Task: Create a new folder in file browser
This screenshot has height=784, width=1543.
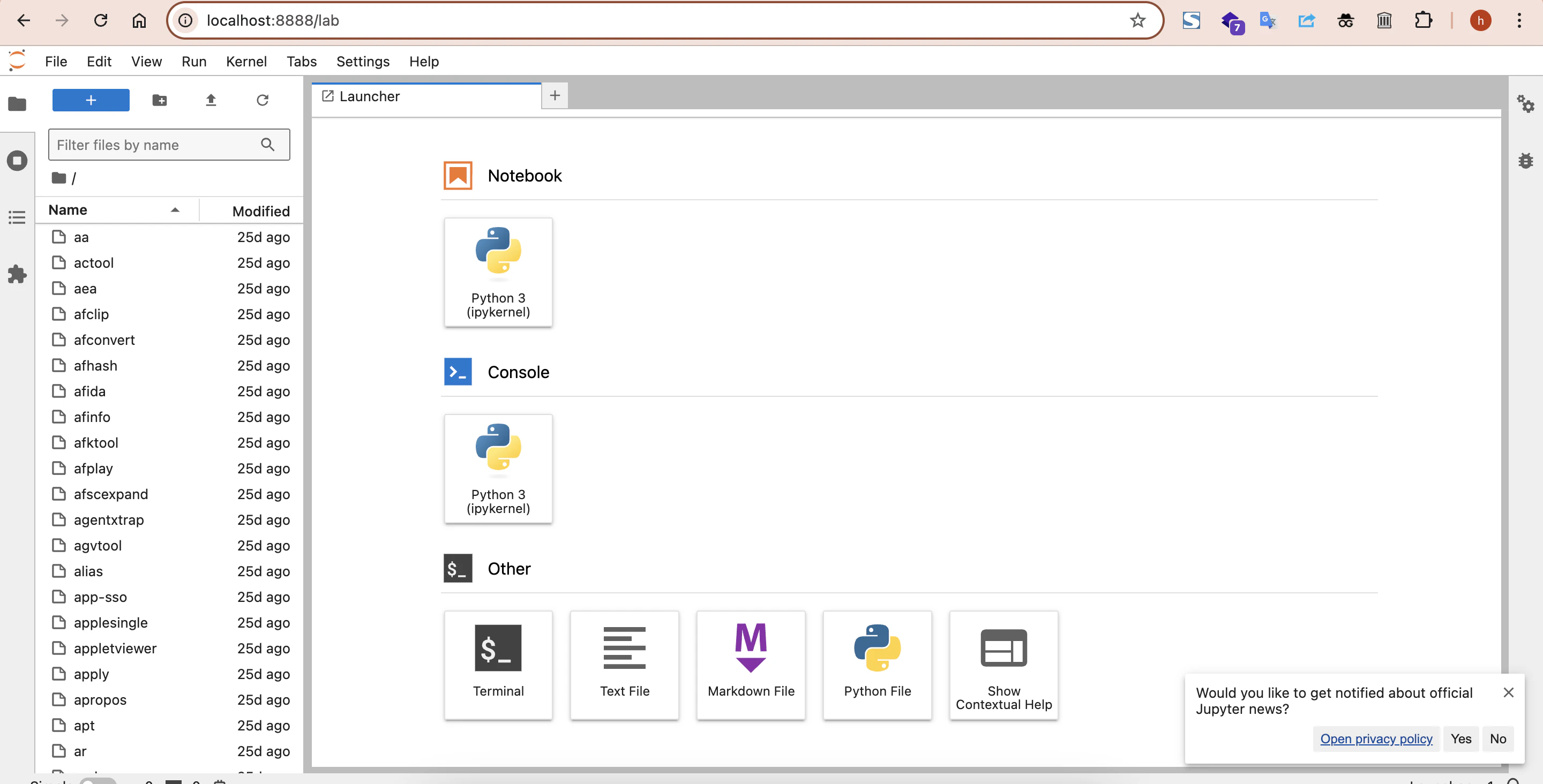Action: tap(159, 100)
